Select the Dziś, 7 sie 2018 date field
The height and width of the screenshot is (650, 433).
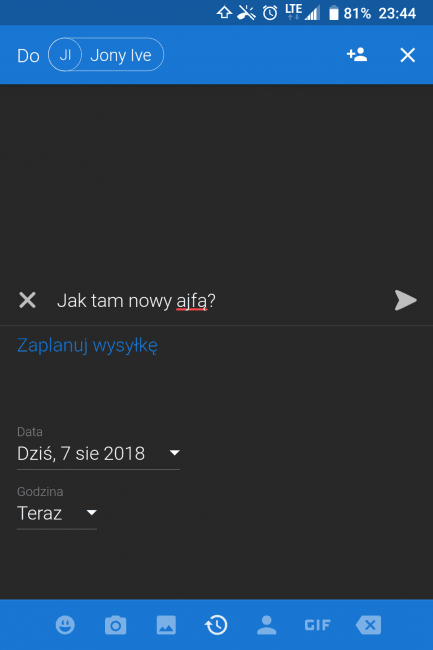(x=98, y=454)
